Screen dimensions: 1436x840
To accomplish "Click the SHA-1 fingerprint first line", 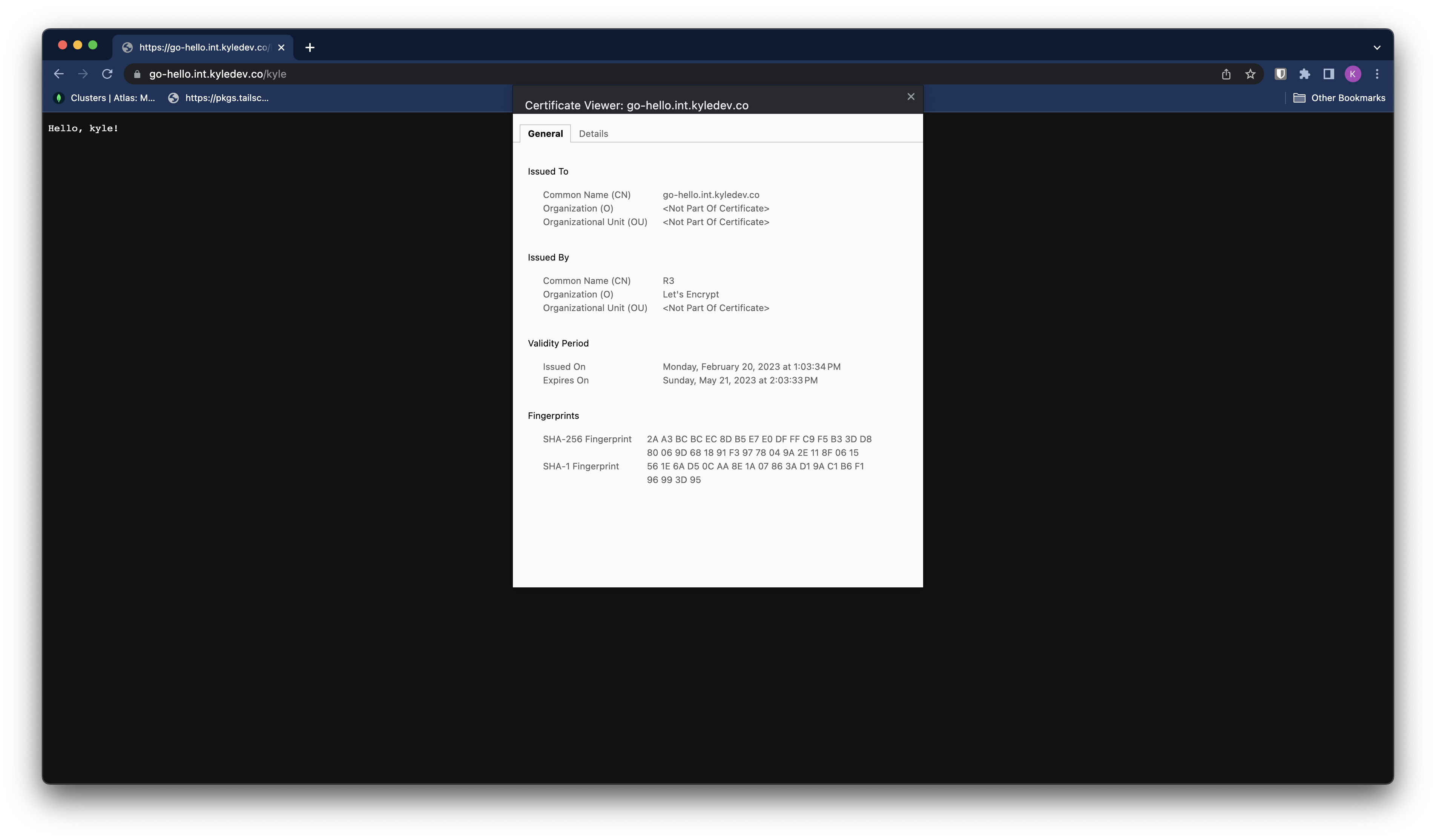I will click(x=755, y=466).
